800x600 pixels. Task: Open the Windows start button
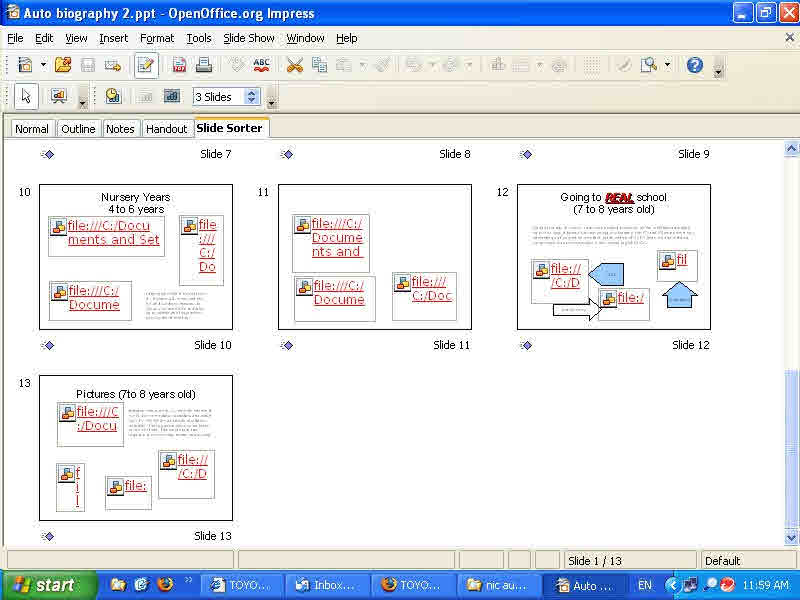point(48,585)
